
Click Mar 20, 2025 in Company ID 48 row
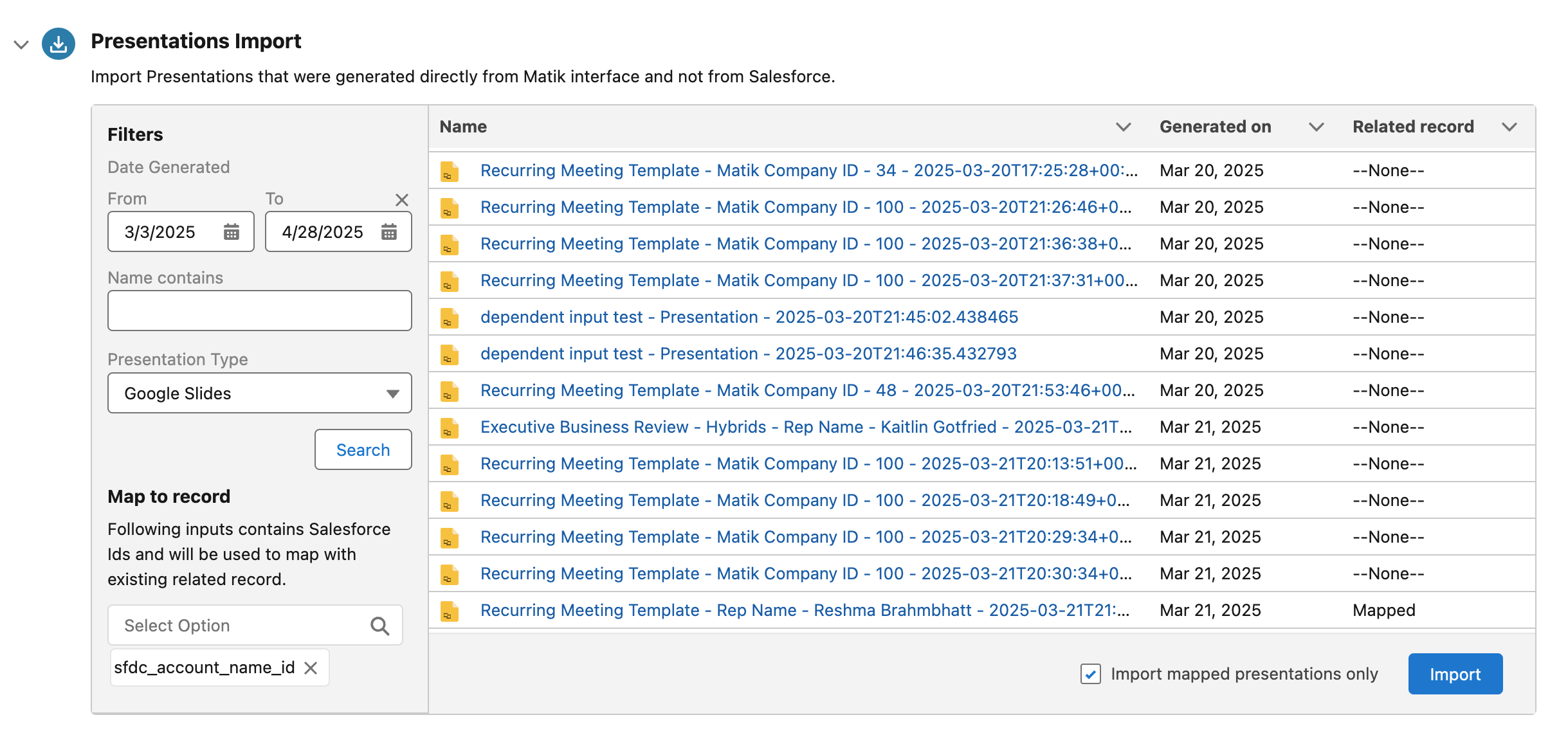pyautogui.click(x=1212, y=390)
